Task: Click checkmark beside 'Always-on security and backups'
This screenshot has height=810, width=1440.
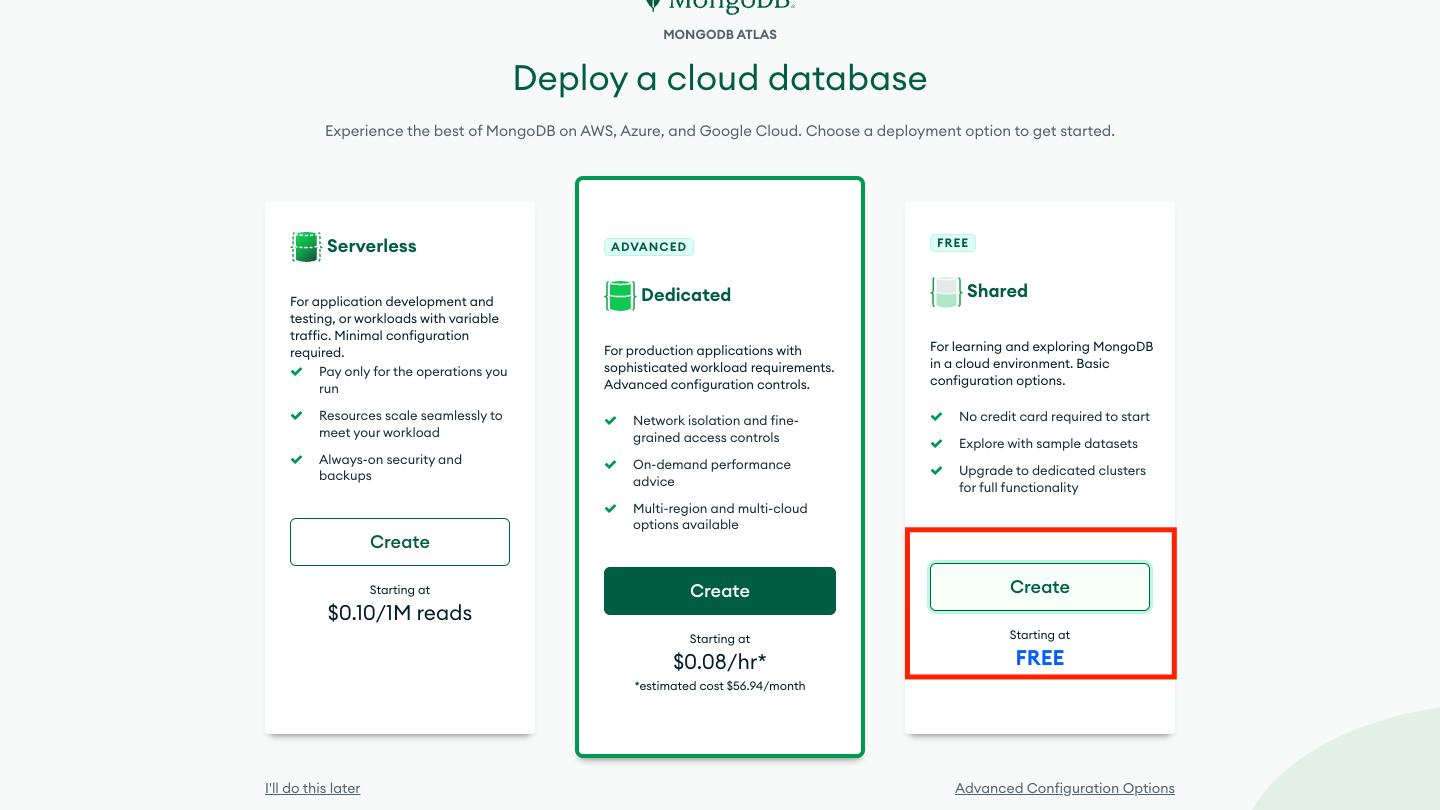Action: [297, 460]
